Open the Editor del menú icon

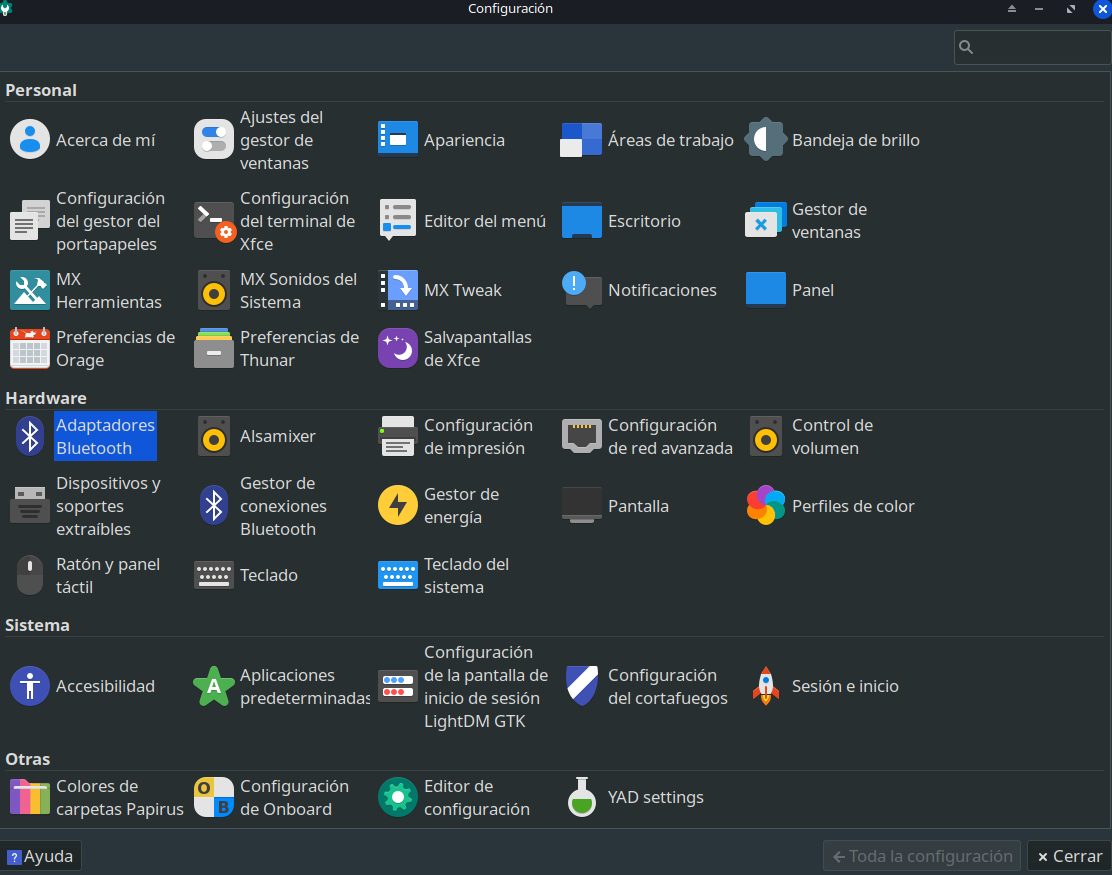398,221
